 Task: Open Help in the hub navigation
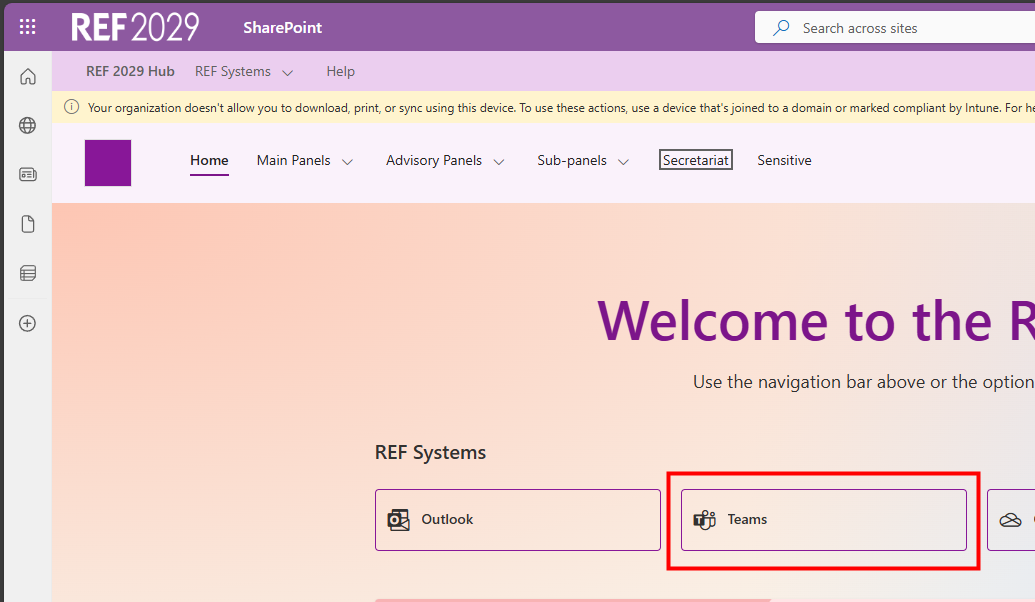coord(341,71)
